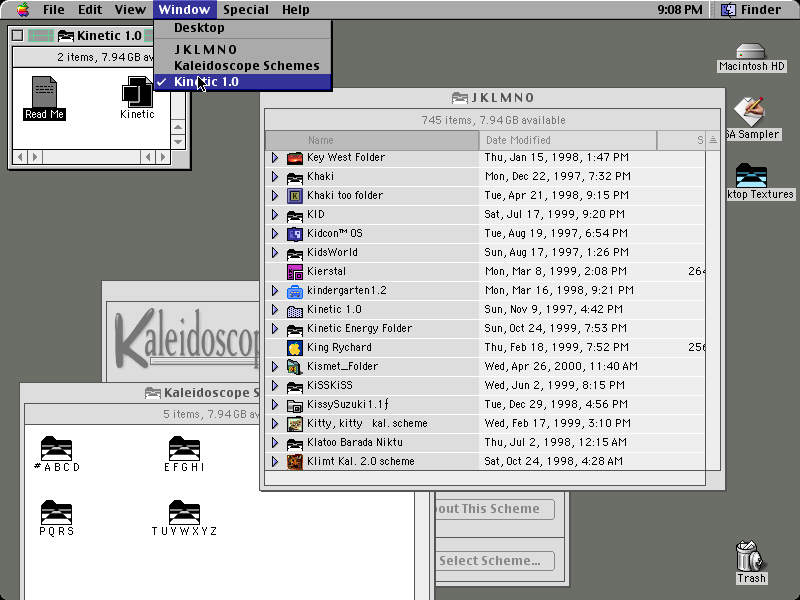Image resolution: width=800 pixels, height=600 pixels.
Task: Click the Kitty, kitty kal. scheme icon
Action: (295, 424)
